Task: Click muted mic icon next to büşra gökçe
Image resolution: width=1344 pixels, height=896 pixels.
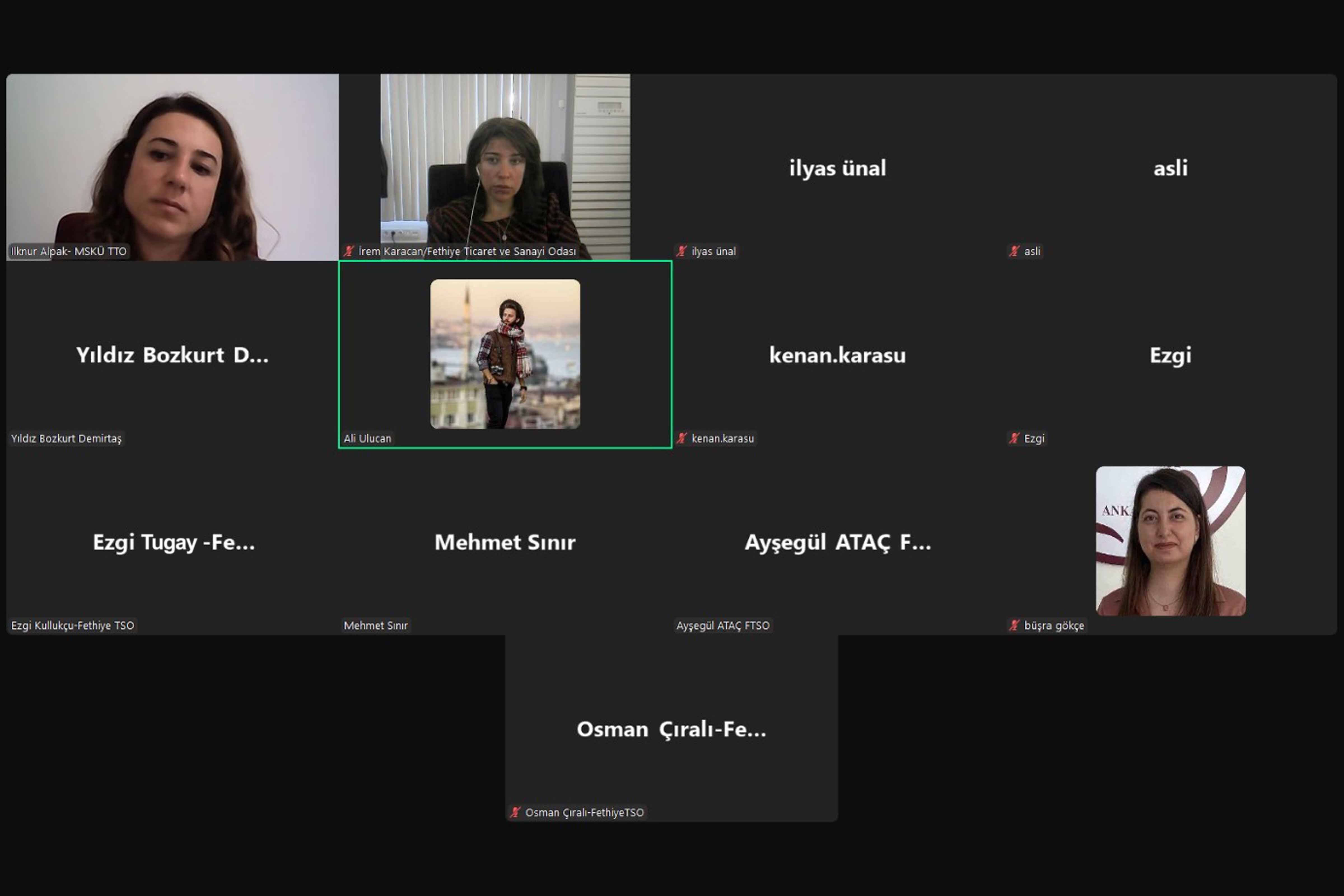Action: pyautogui.click(x=1014, y=625)
